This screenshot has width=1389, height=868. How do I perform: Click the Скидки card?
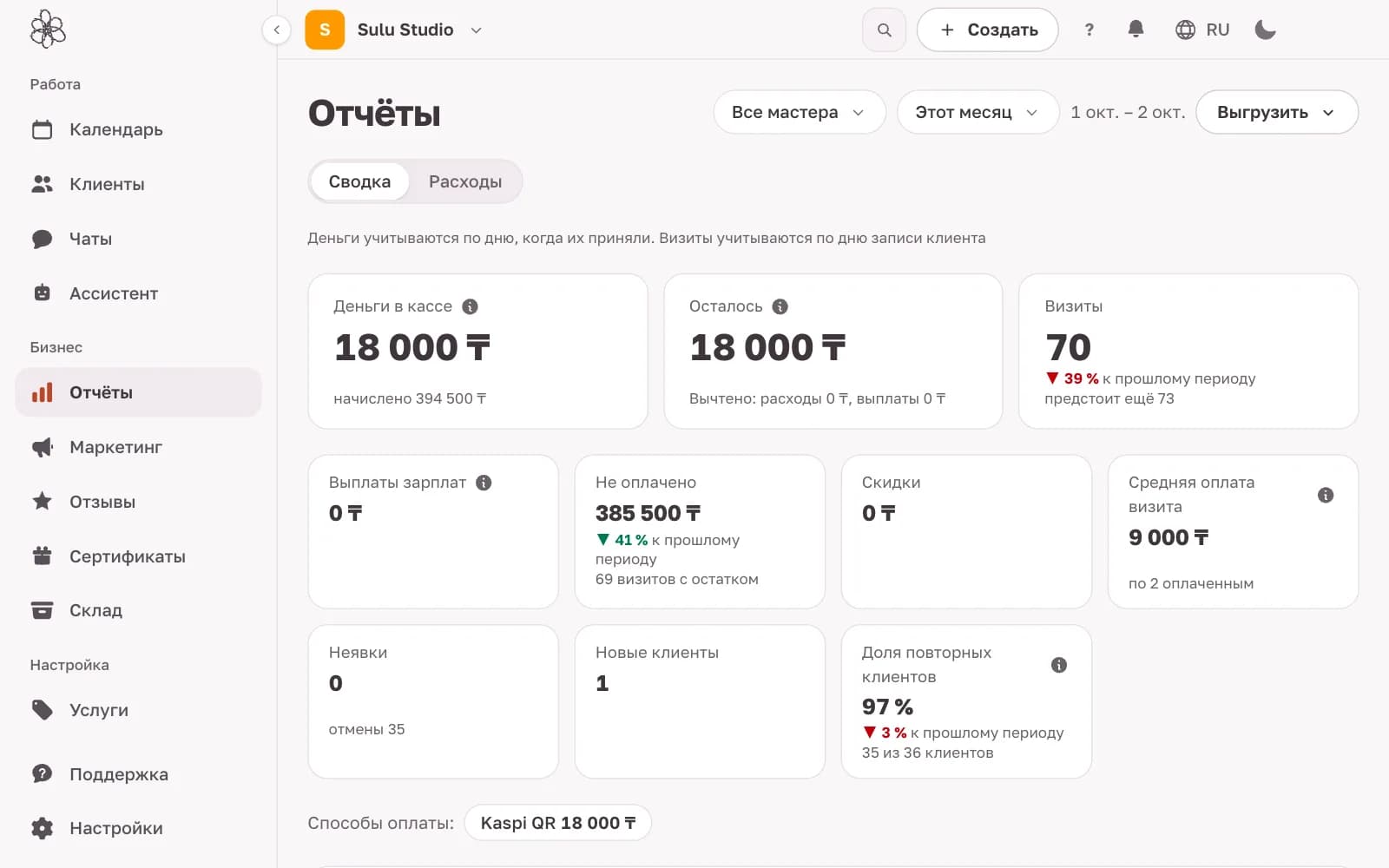tap(966, 531)
